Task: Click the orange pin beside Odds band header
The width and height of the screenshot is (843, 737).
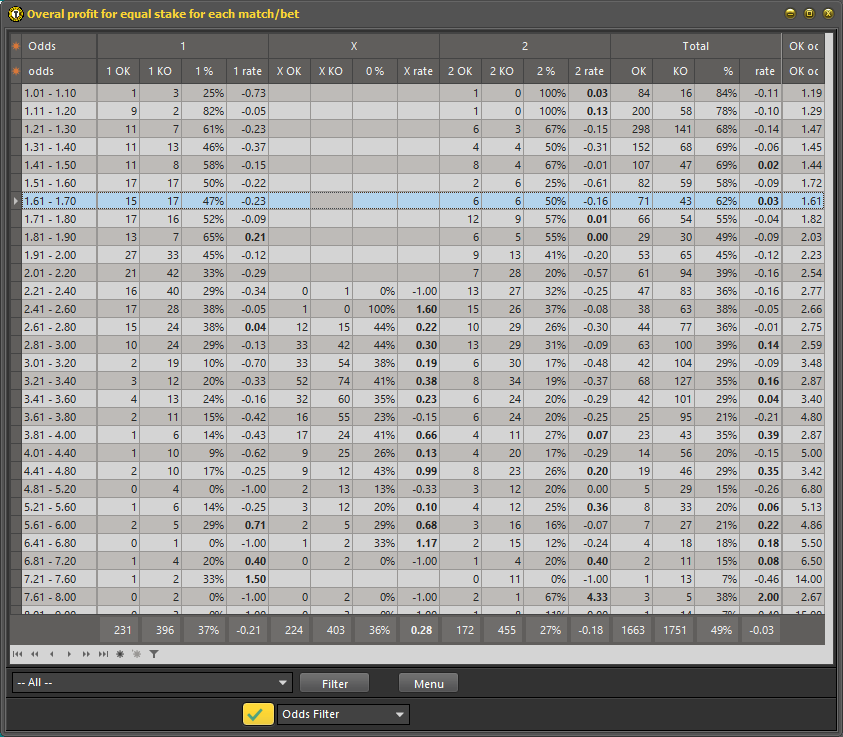Action: click(x=16, y=46)
